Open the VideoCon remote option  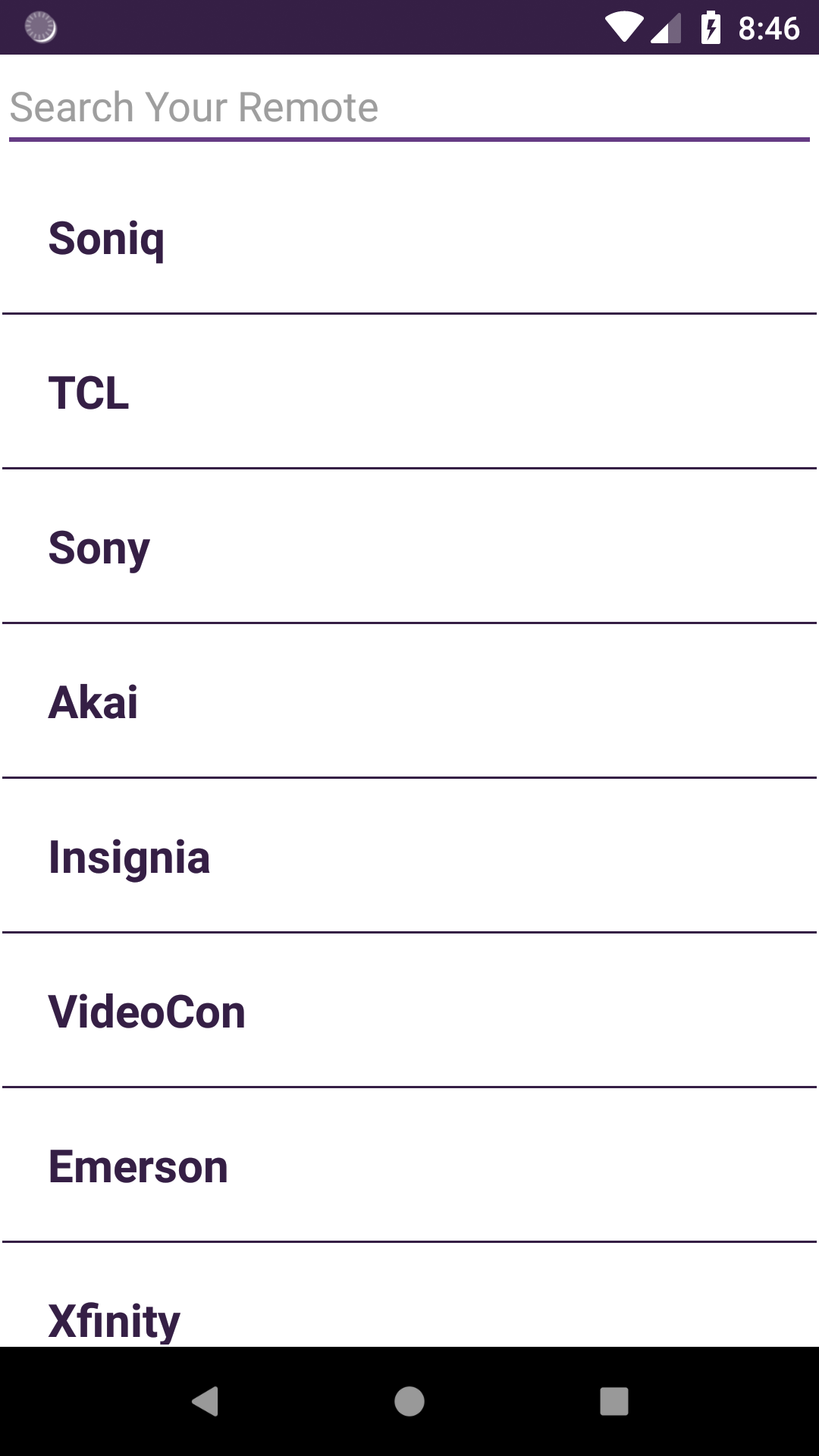tap(409, 1012)
